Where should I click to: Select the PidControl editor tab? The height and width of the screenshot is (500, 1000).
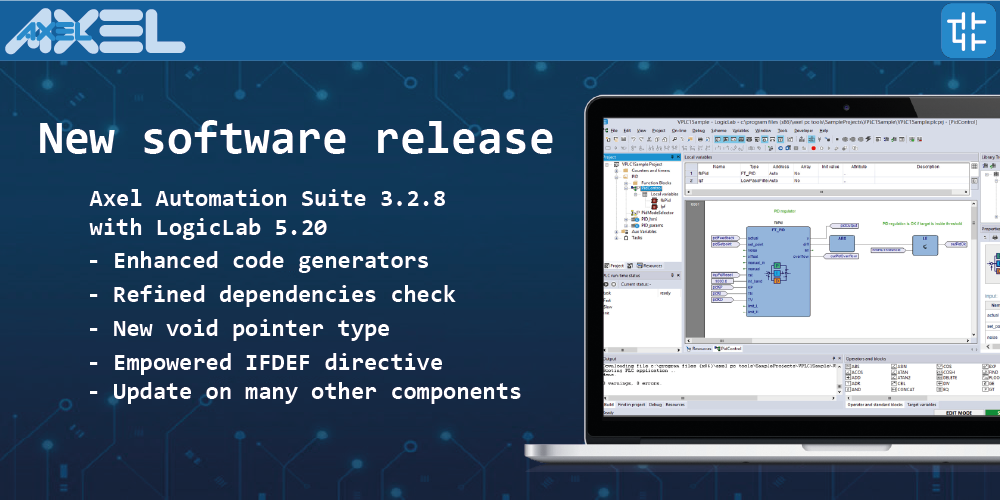click(728, 349)
